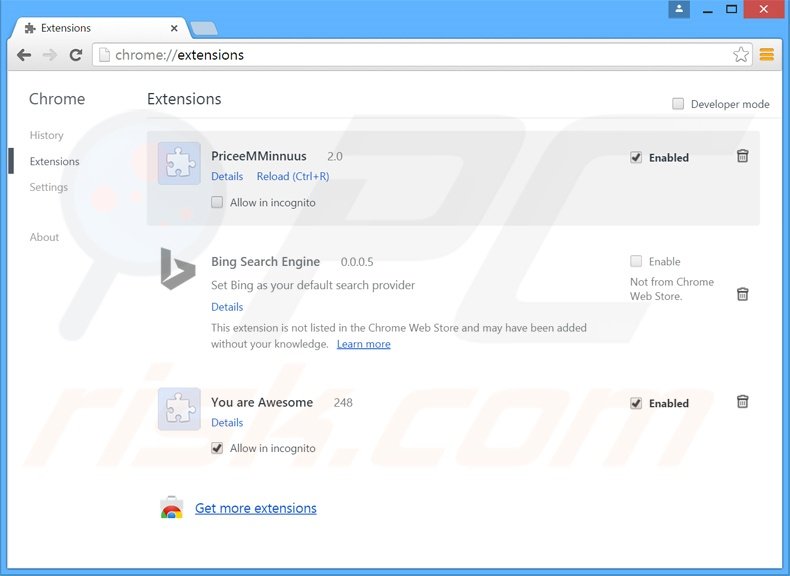Uncheck Enabled for PriceeMMinnuus
The width and height of the screenshot is (790, 576).
636,158
